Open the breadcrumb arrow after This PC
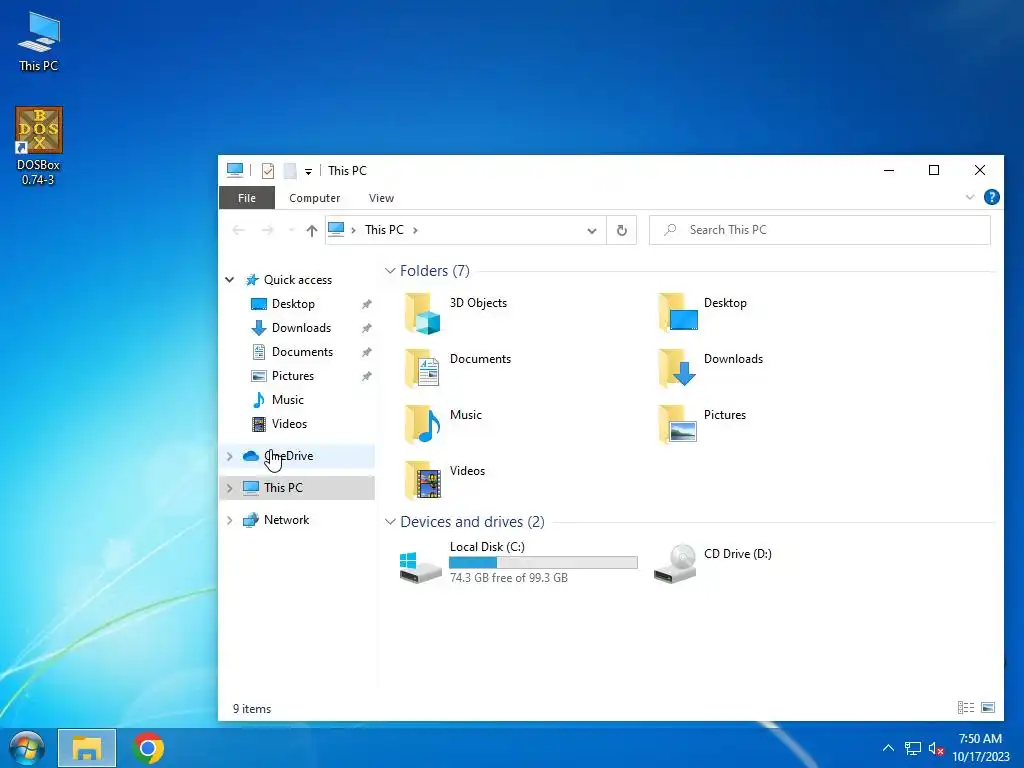The width and height of the screenshot is (1024, 768). [x=415, y=230]
